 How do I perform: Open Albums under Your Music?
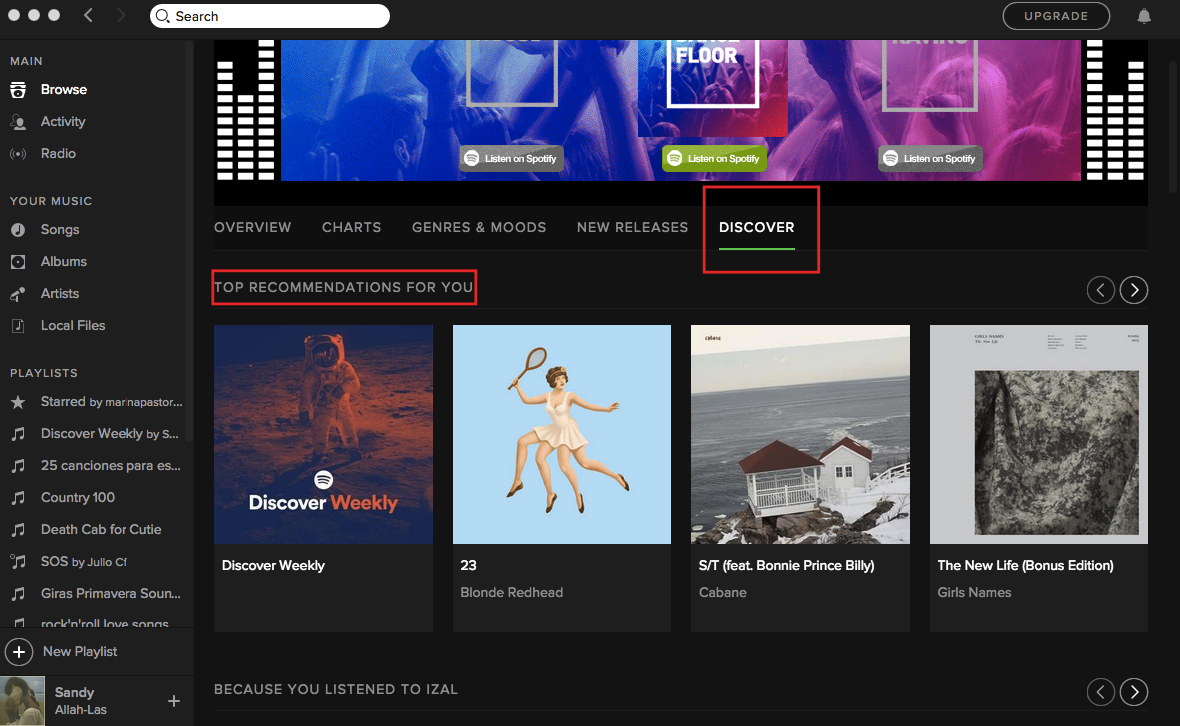pyautogui.click(x=63, y=262)
